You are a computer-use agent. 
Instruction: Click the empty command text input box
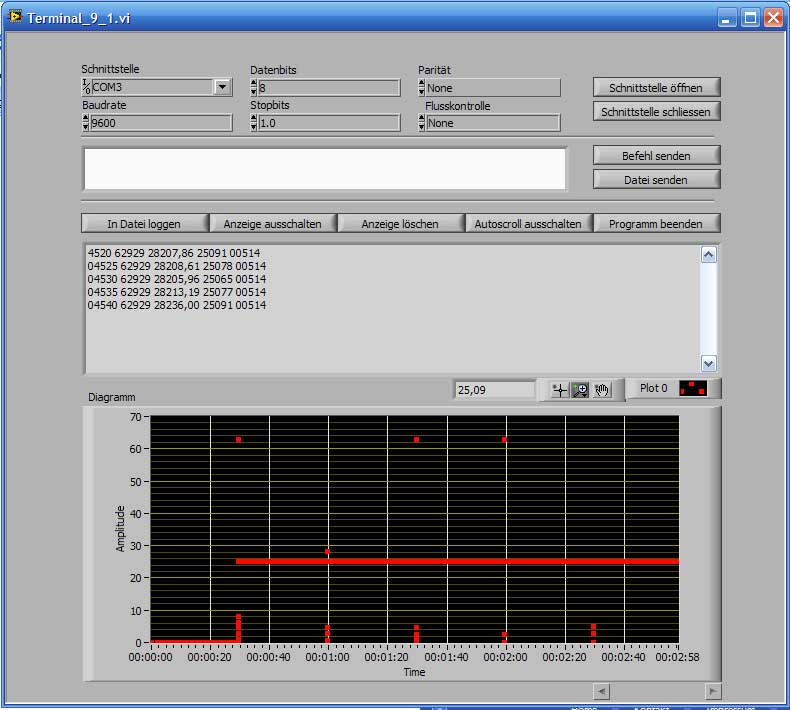(x=325, y=168)
